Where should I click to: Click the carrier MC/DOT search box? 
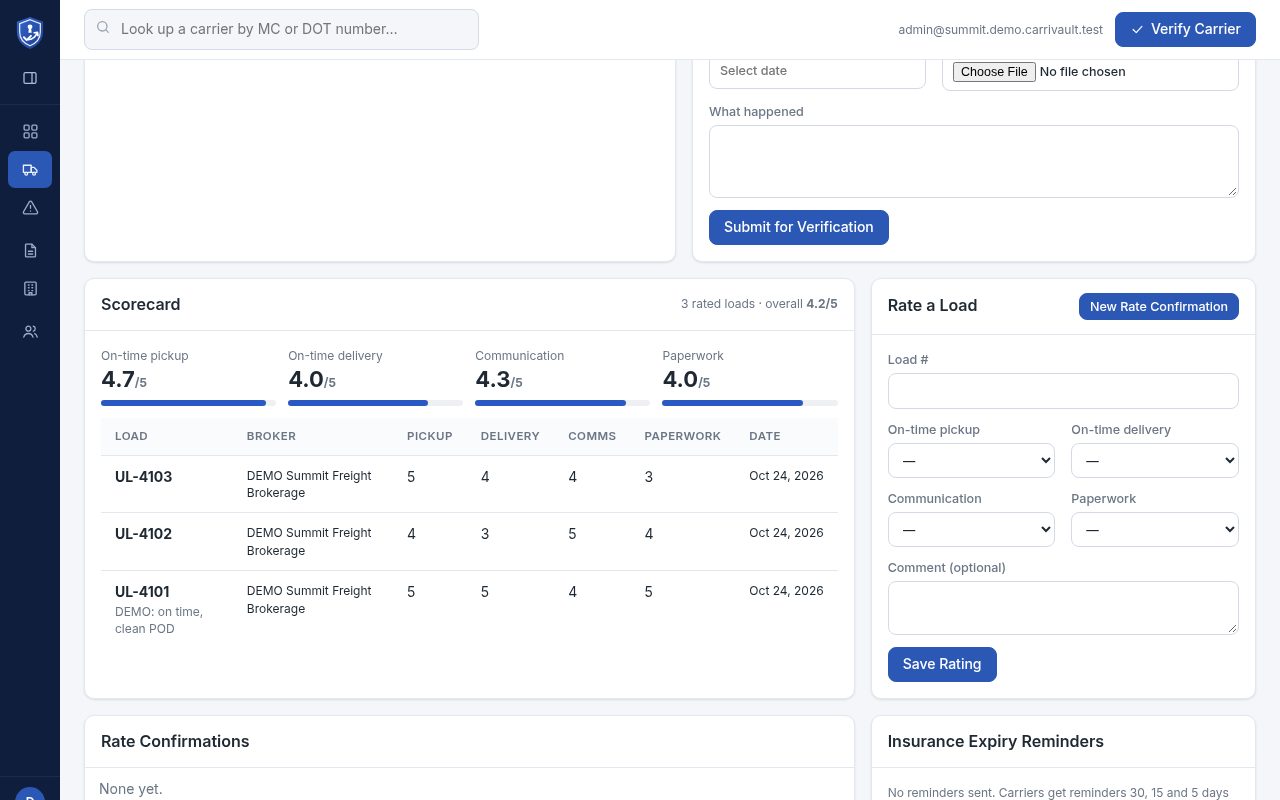[281, 29]
